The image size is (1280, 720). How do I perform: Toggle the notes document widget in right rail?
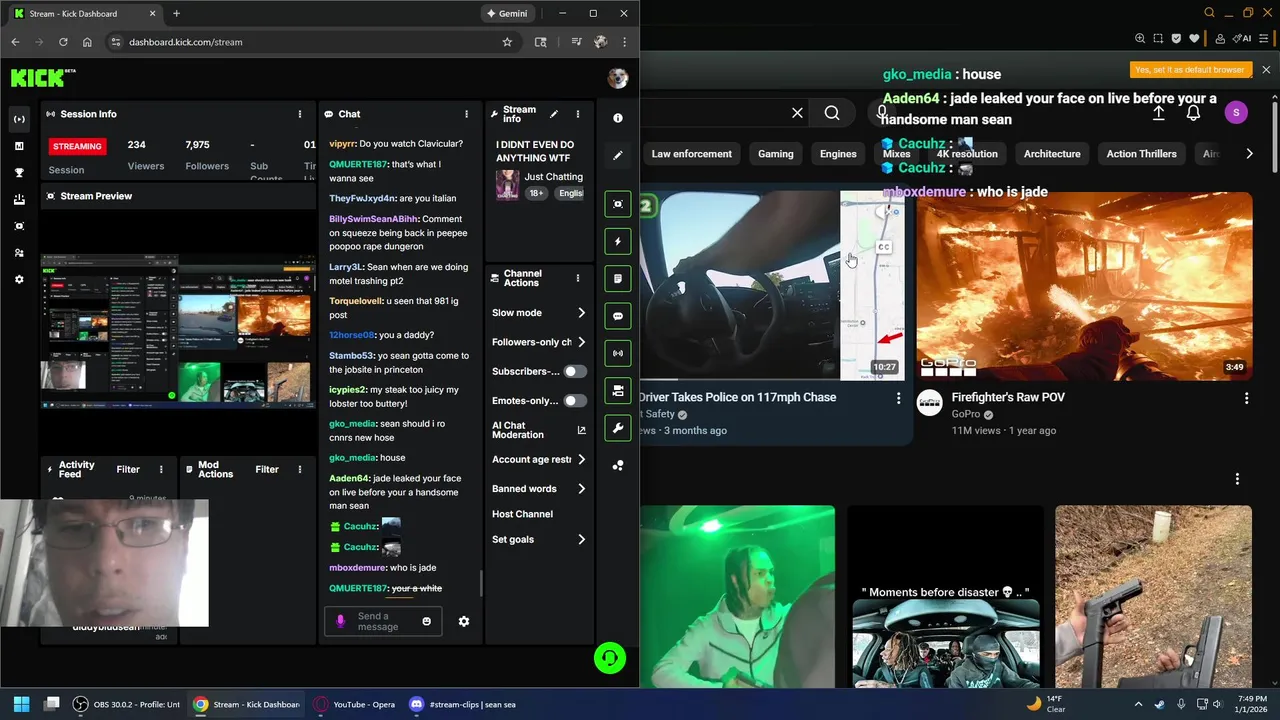[618, 279]
